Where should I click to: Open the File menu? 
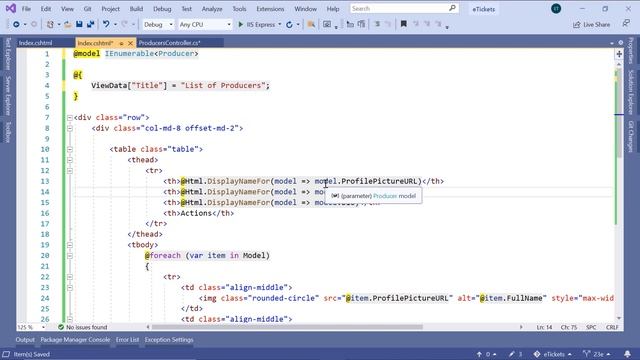point(26,9)
